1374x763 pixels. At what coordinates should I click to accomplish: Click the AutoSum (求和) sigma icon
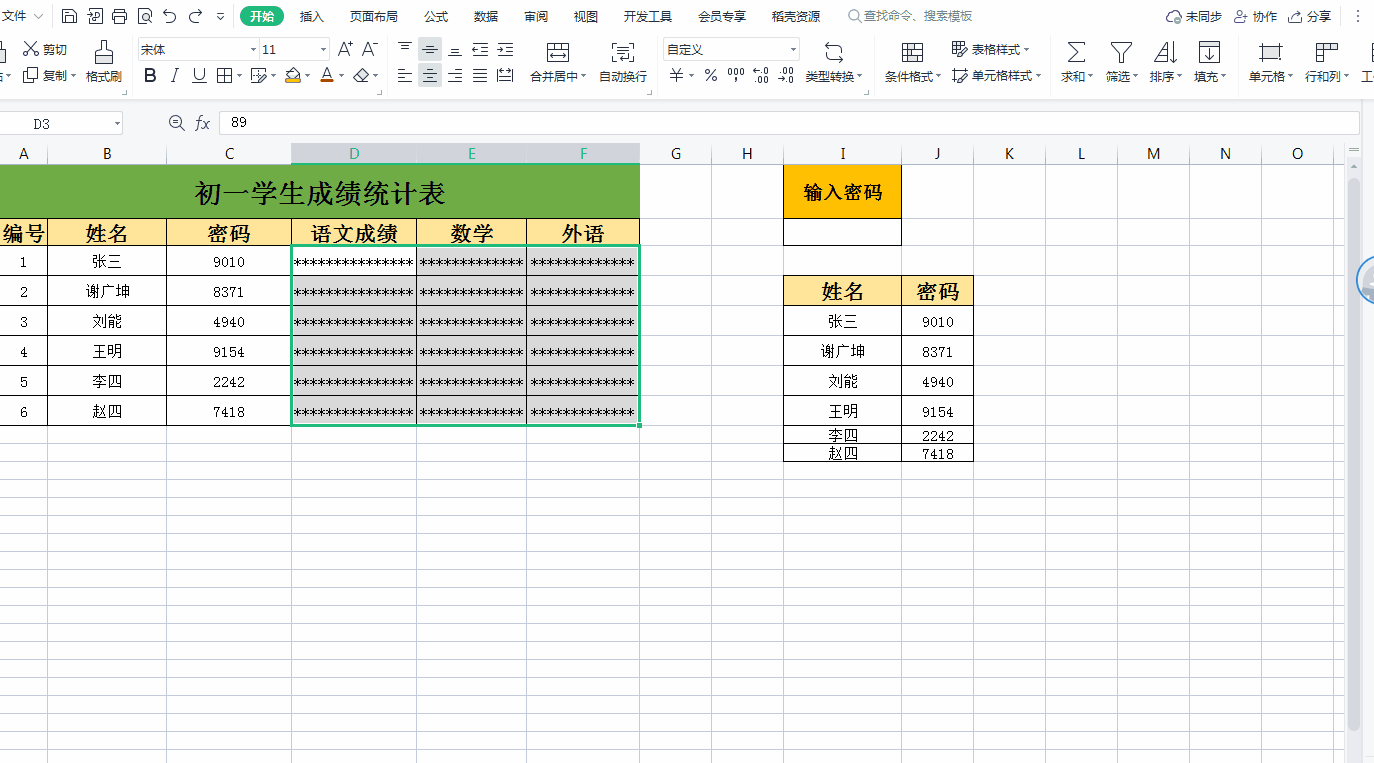tap(1076, 52)
